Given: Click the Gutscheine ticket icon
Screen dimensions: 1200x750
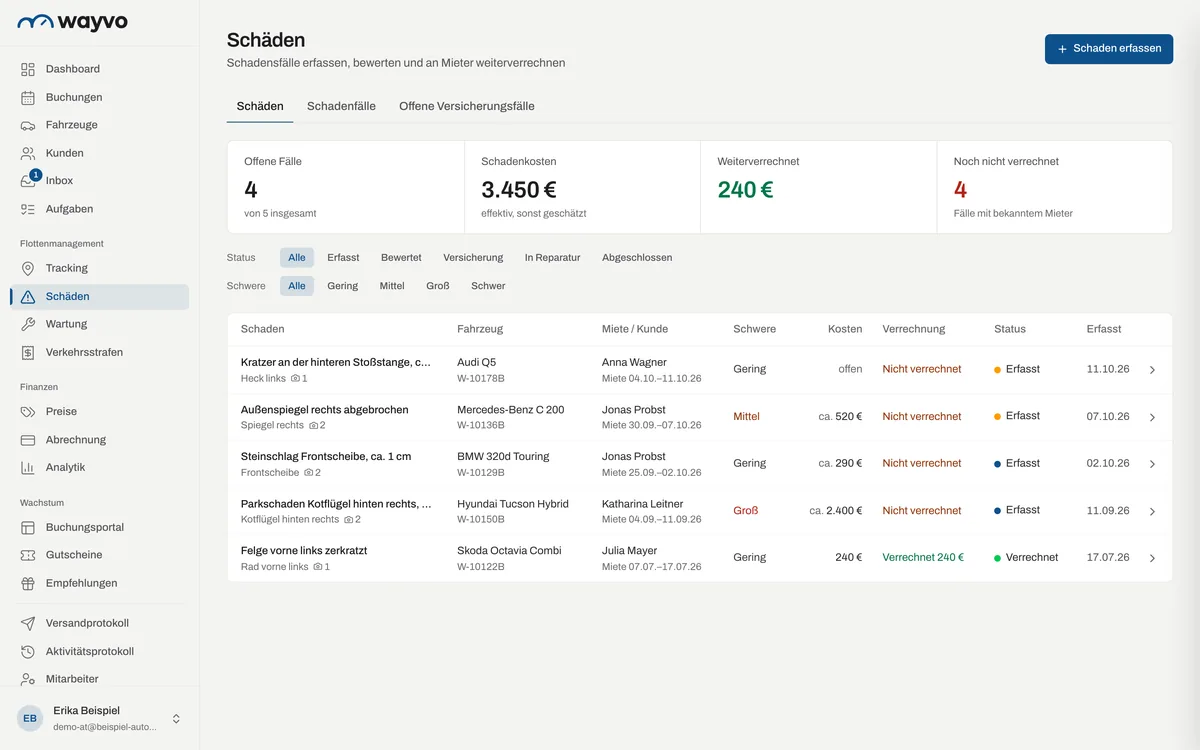Looking at the screenshot, I should point(28,555).
